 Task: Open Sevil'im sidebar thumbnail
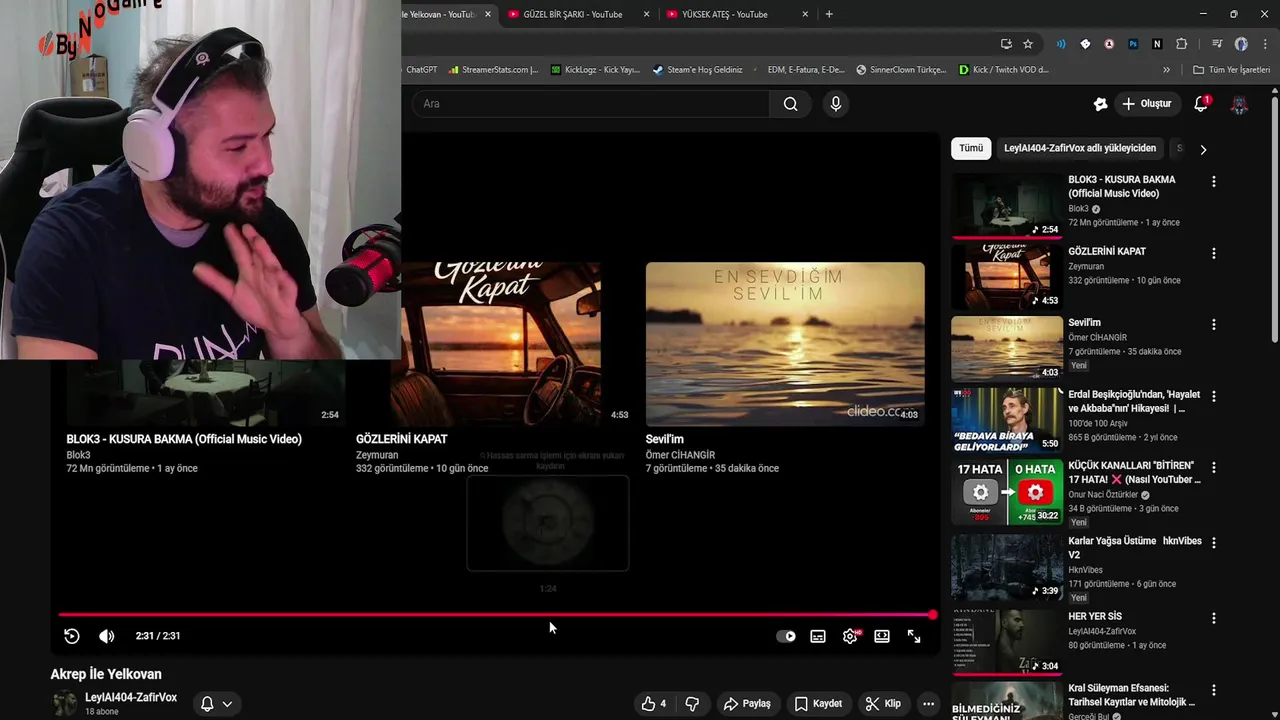pyautogui.click(x=1007, y=348)
